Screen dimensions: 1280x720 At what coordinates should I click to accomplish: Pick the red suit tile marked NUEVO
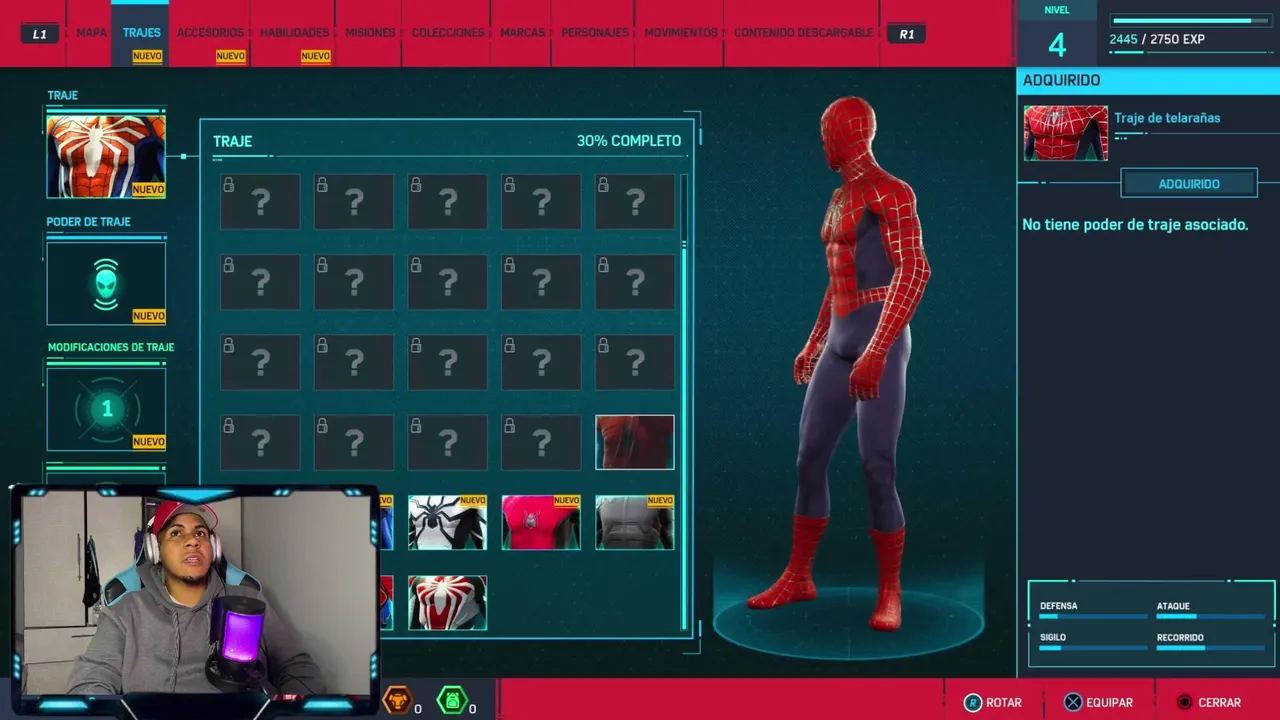click(541, 522)
